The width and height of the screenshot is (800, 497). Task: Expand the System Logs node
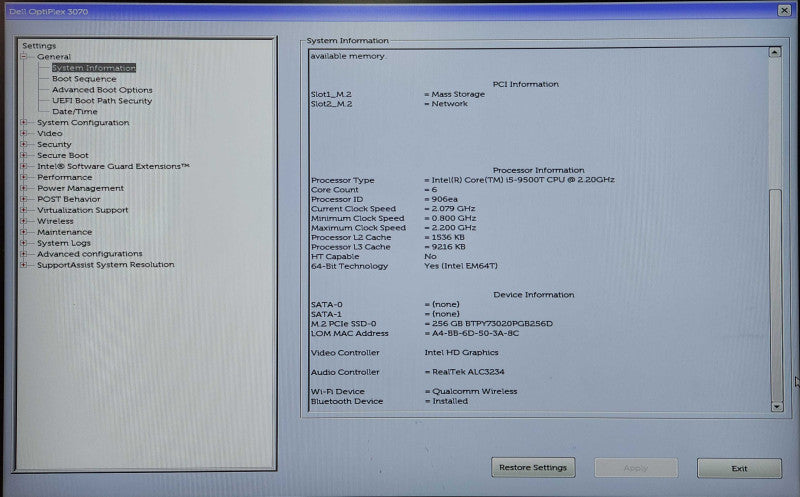pos(23,243)
